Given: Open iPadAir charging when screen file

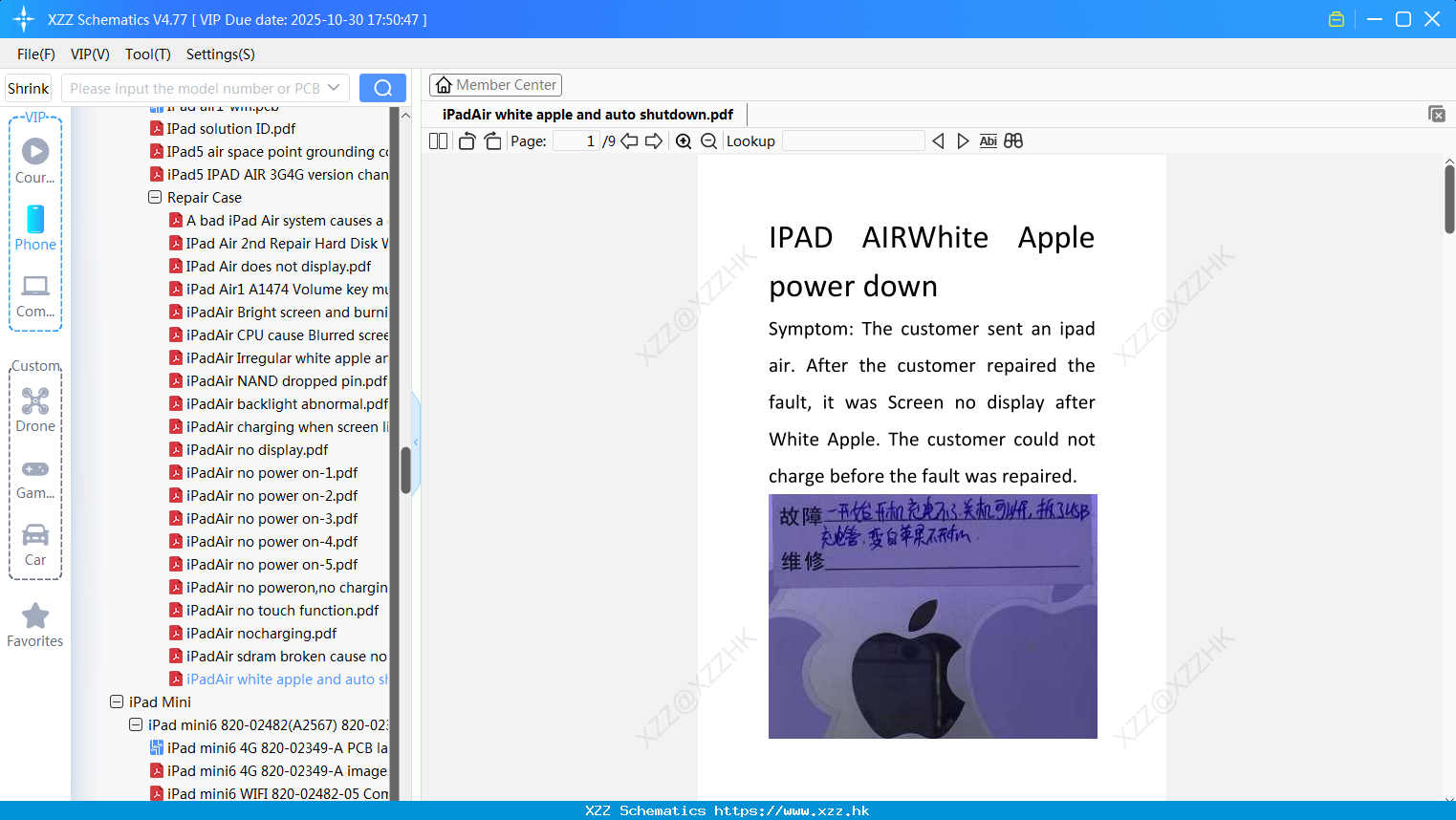Looking at the screenshot, I should click(279, 427).
